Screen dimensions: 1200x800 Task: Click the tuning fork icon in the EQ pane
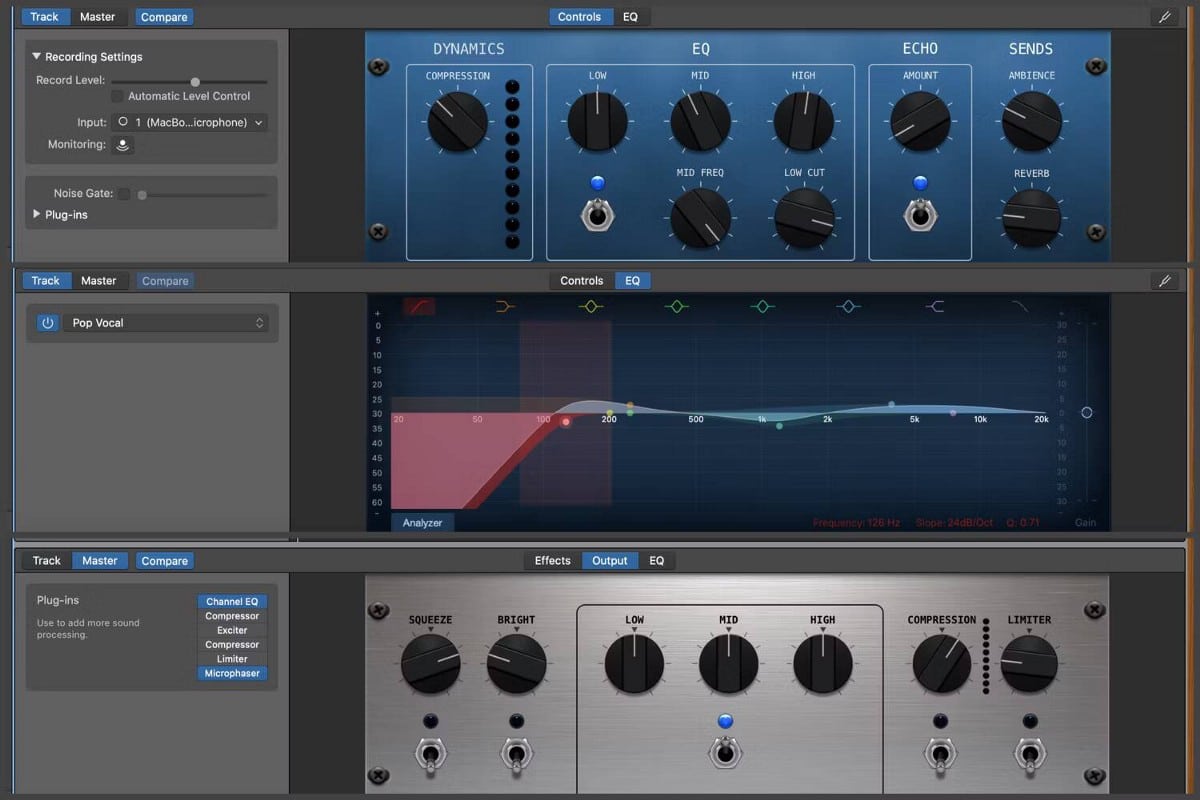[x=1165, y=281]
